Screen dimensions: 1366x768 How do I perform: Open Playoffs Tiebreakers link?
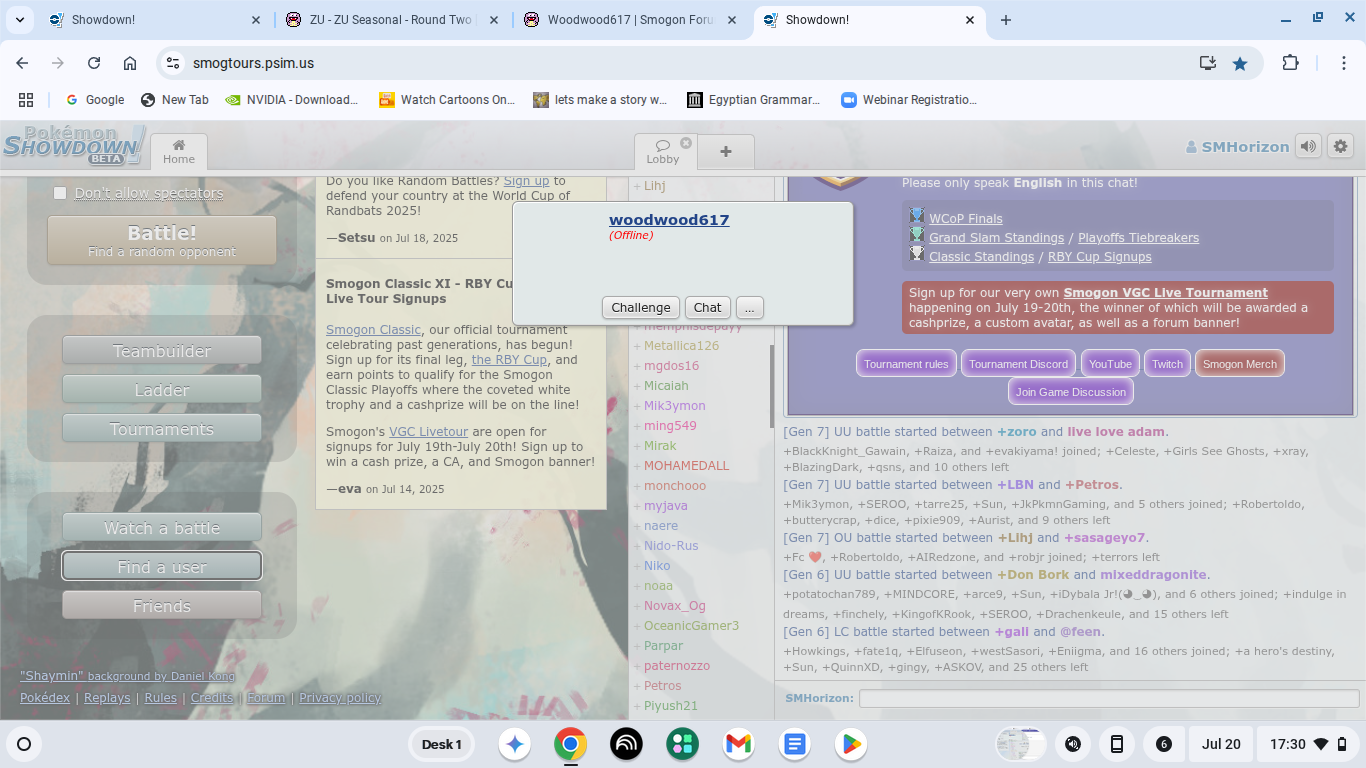point(1138,237)
